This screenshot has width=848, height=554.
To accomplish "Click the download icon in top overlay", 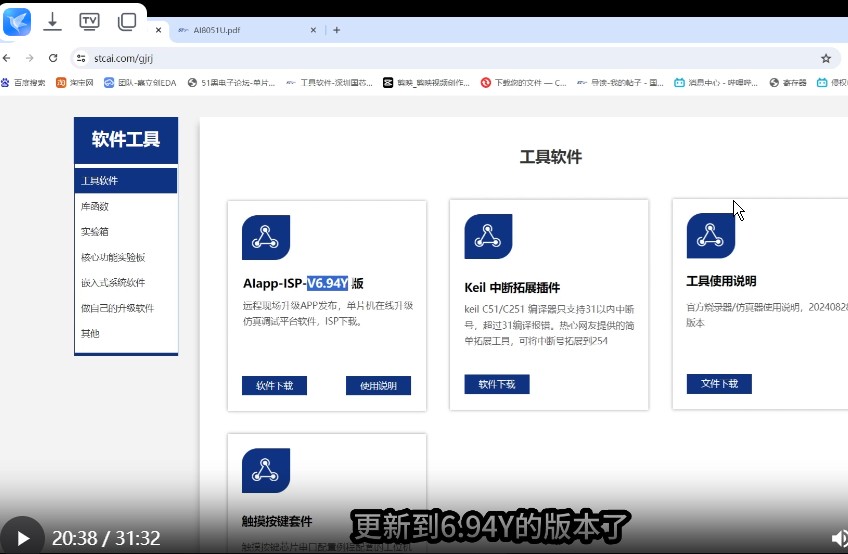I will tap(52, 22).
